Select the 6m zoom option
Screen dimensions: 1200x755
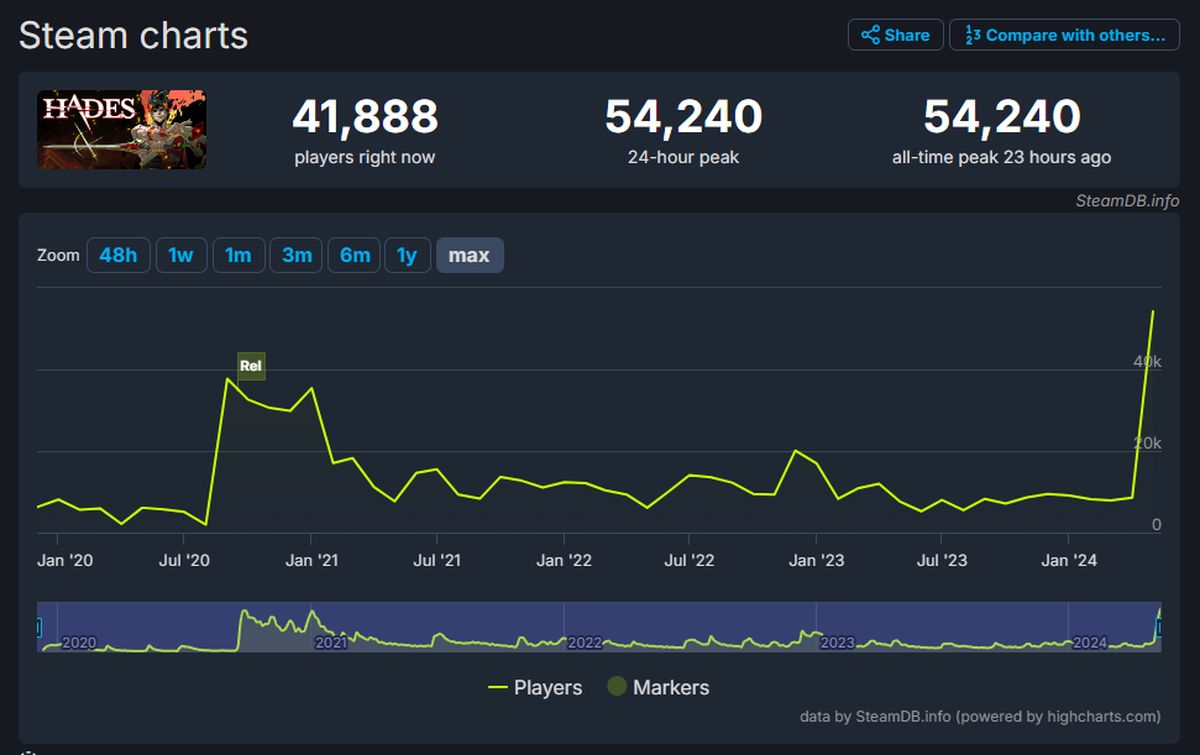pos(354,255)
